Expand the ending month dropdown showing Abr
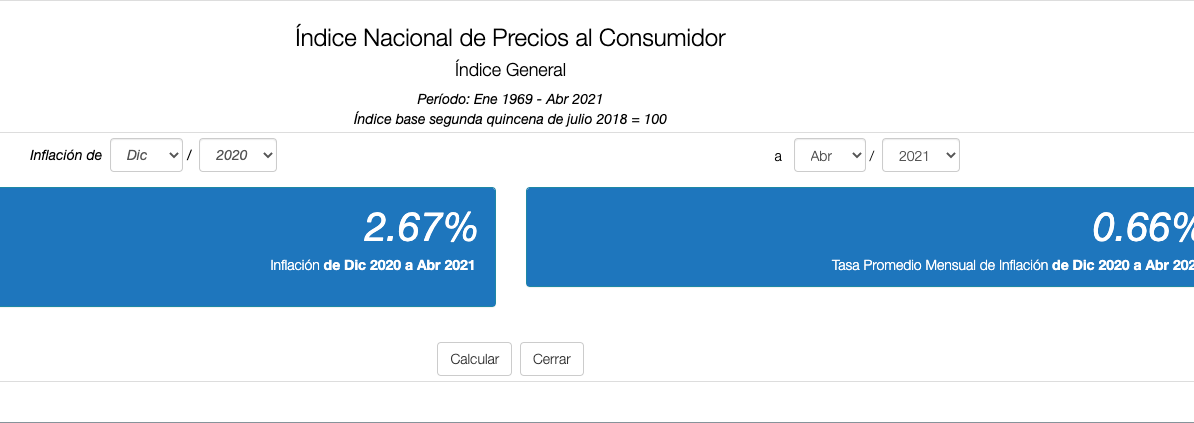Viewport: 1194px width, 423px height. pyautogui.click(x=830, y=155)
